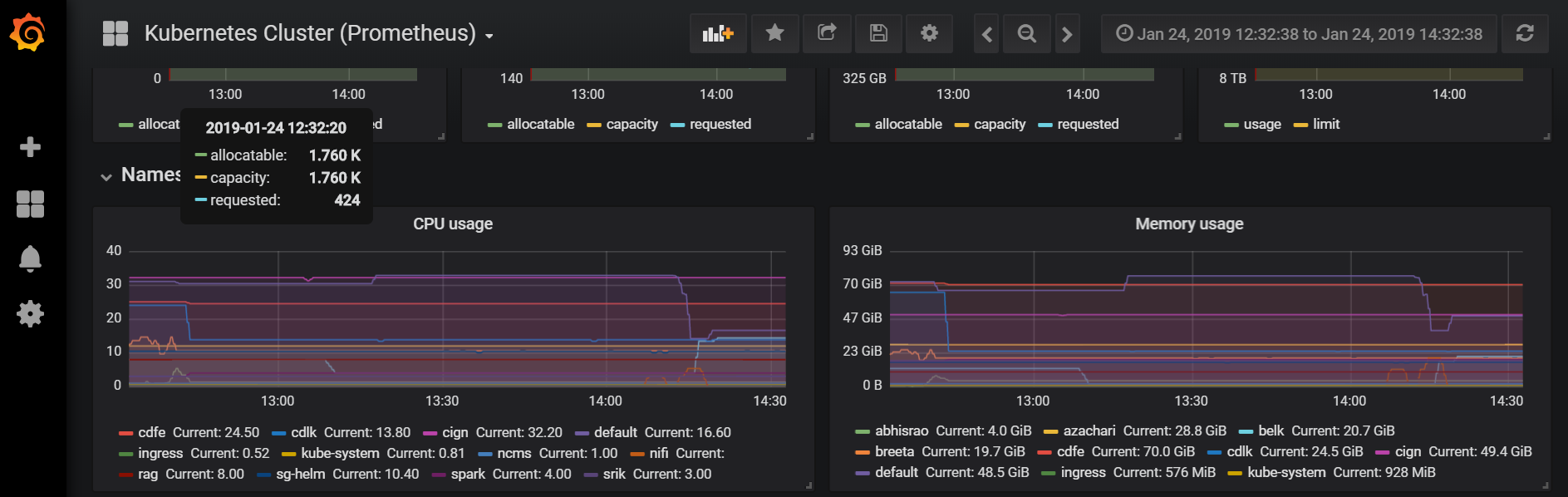Click the Share dashboard icon
Screen dimensions: 1568x497
pos(827,33)
